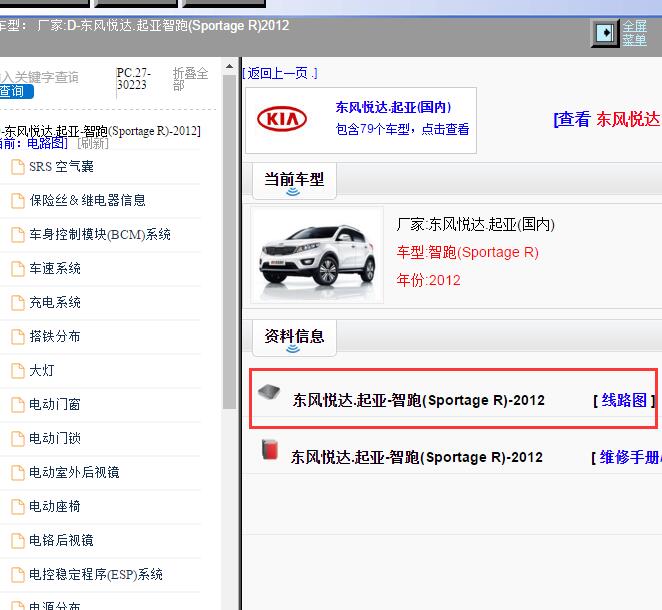Select the 电动座椅 entry
The height and width of the screenshot is (610, 662).
tap(55, 507)
